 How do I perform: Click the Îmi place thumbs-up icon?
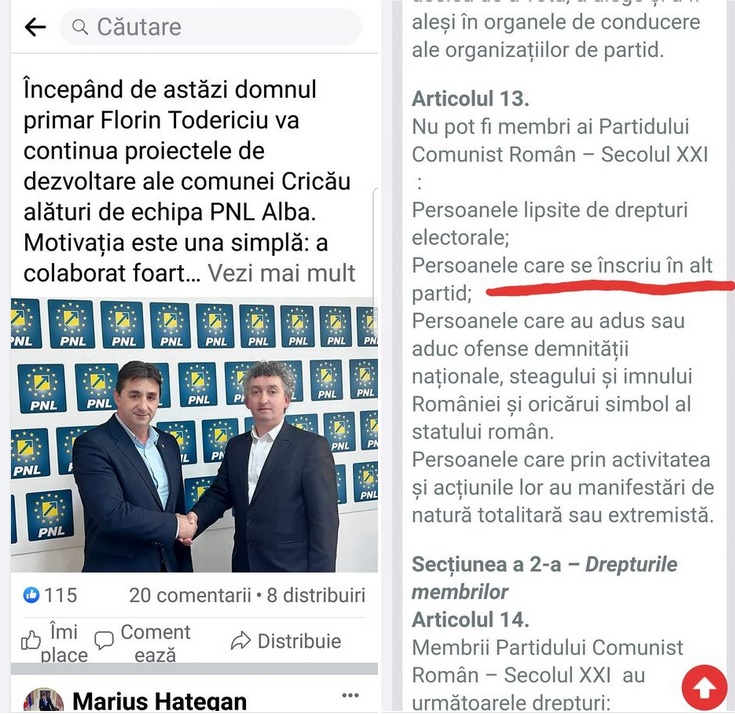click(31, 640)
